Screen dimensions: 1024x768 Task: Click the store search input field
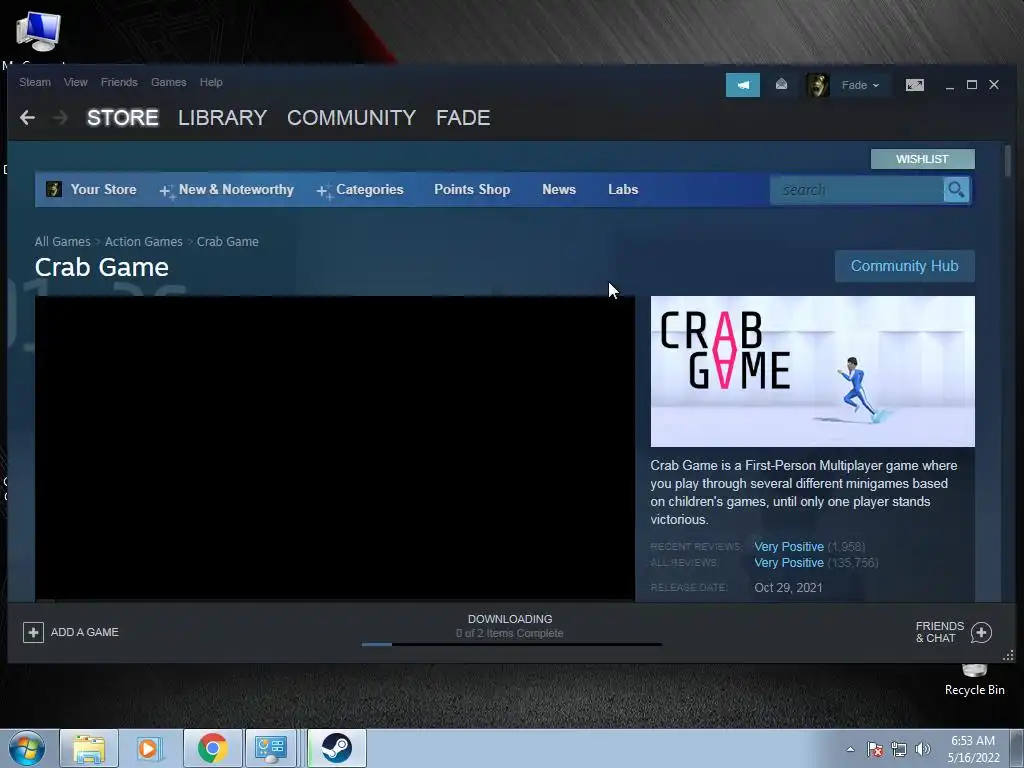[x=857, y=190]
